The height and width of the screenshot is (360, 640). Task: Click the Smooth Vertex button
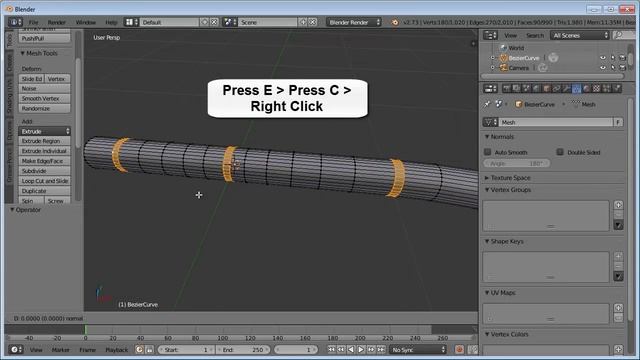click(44, 98)
